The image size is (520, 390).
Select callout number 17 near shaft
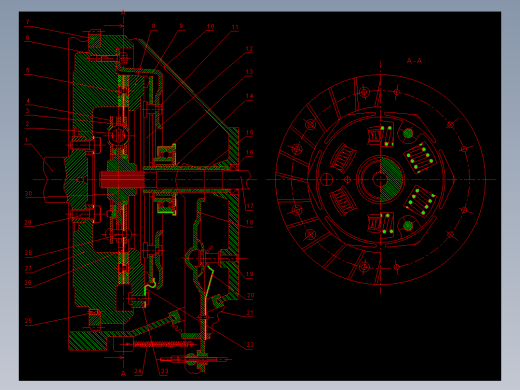point(249,206)
